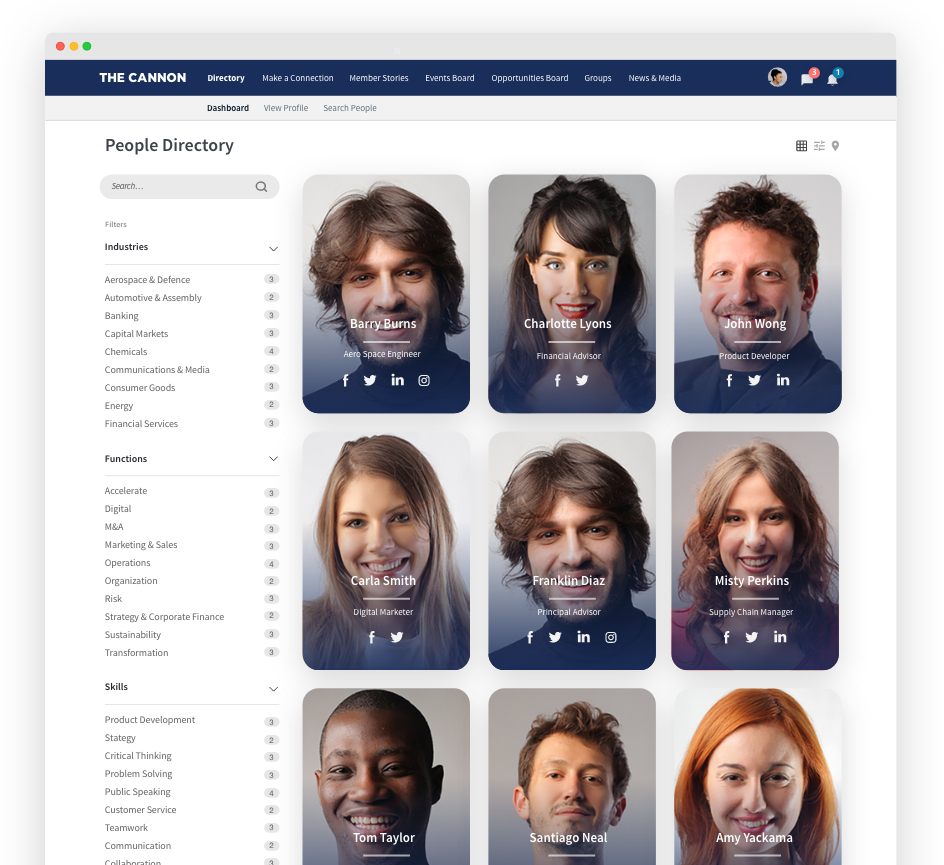
Task: Filter by Aerospace & Defence industry
Action: click(148, 280)
